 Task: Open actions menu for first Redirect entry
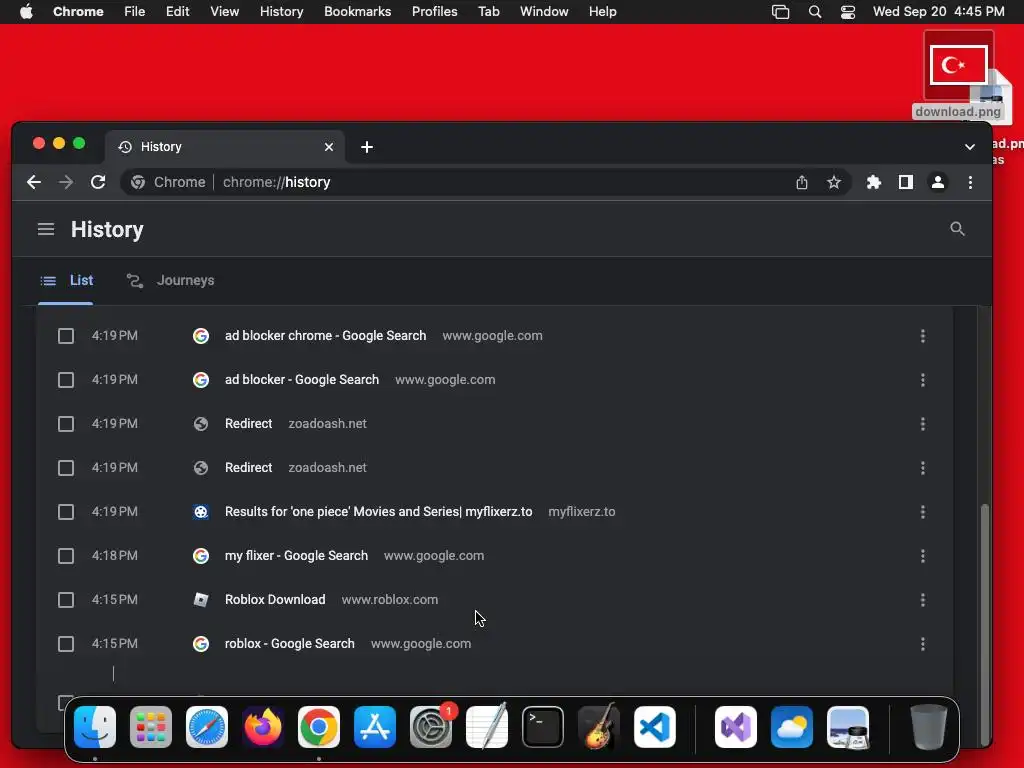(x=923, y=424)
